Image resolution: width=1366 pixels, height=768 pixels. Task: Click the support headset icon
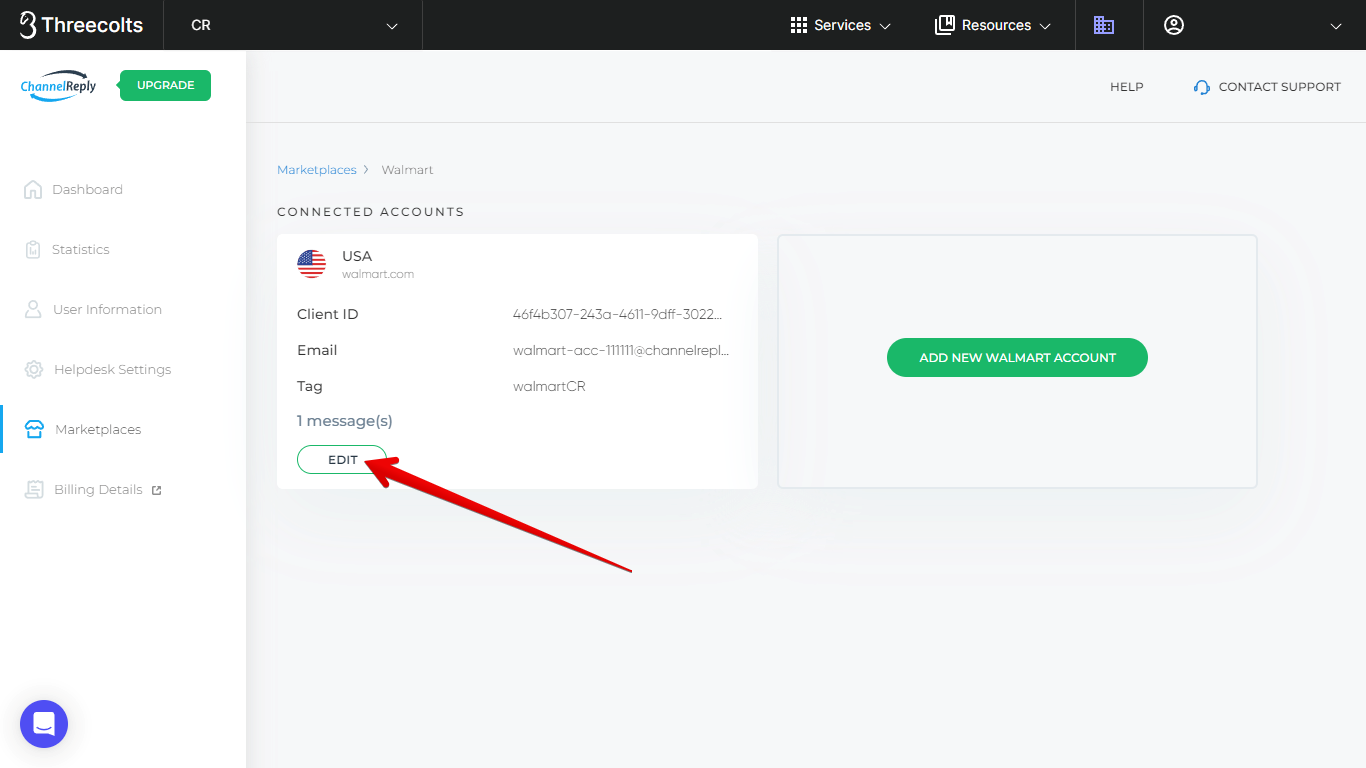coord(1202,87)
